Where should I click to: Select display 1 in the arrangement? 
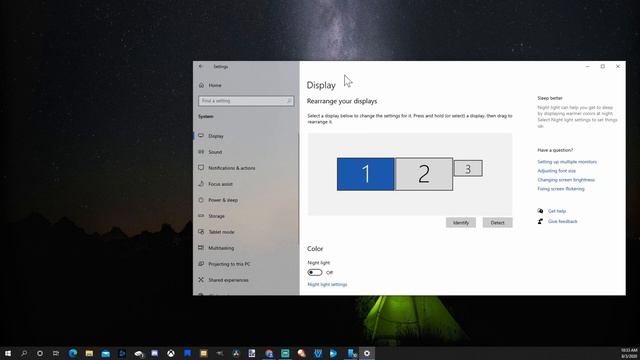point(365,174)
